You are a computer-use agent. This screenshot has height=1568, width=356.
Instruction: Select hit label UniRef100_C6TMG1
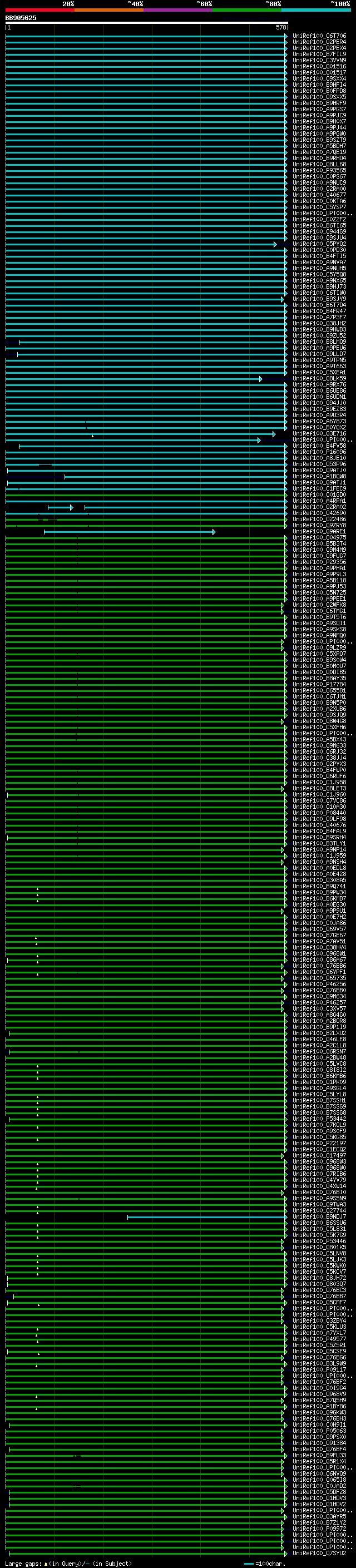click(x=319, y=611)
